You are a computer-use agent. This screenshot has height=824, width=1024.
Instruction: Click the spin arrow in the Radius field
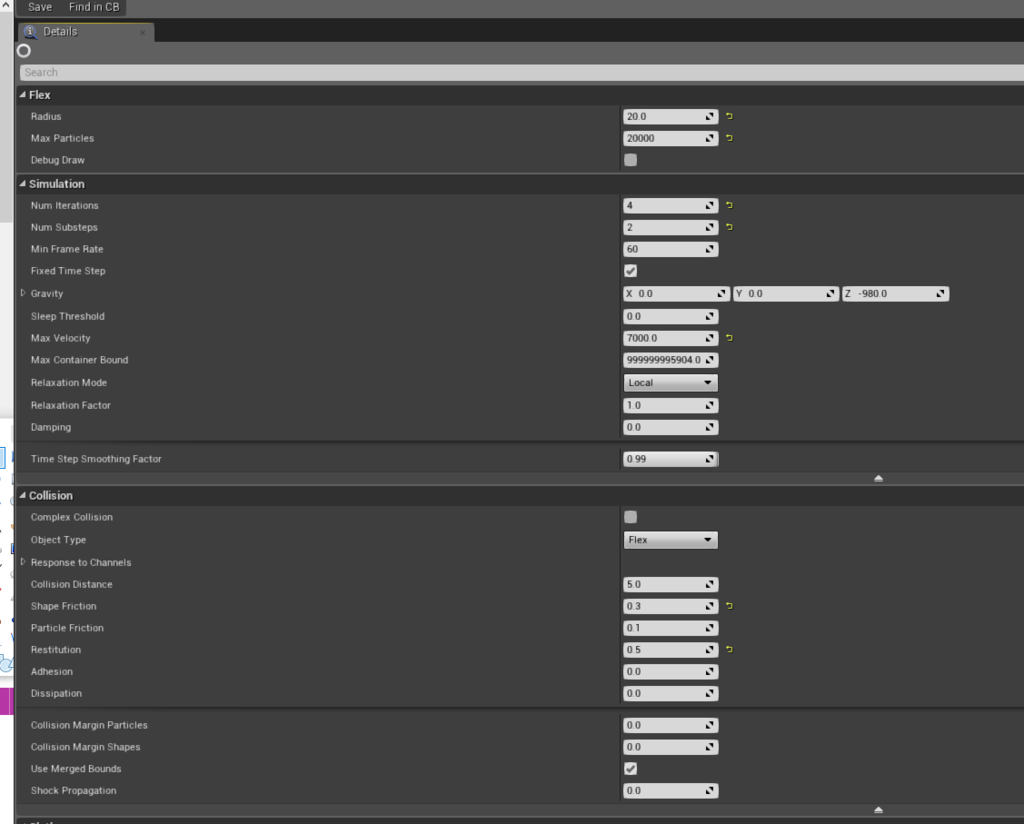(710, 116)
